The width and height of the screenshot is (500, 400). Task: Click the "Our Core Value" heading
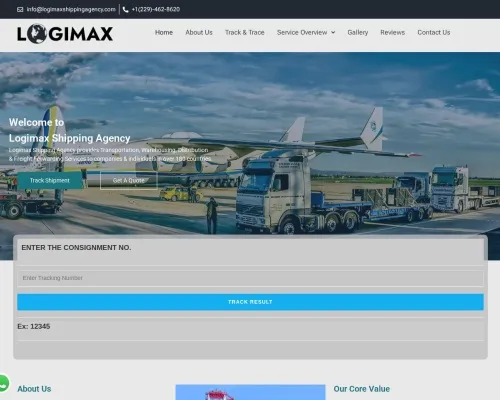tap(362, 389)
